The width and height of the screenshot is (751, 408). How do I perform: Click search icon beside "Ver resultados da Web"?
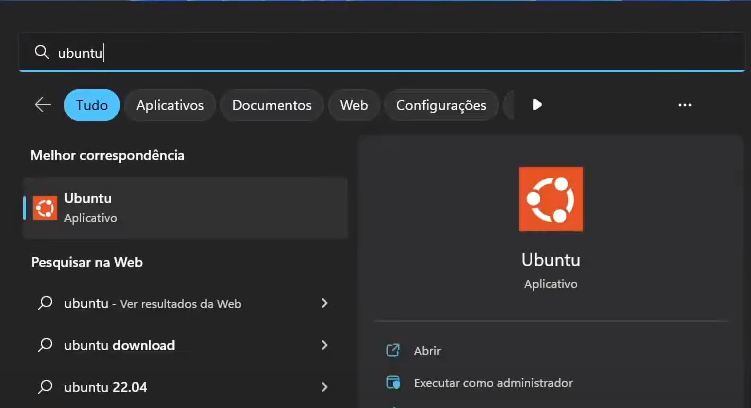pyautogui.click(x=45, y=303)
